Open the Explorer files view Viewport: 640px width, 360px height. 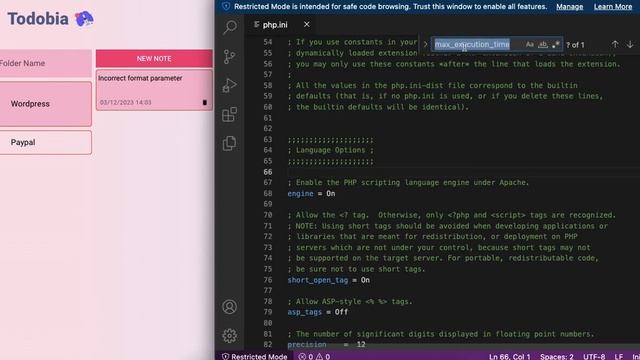tap(230, 143)
